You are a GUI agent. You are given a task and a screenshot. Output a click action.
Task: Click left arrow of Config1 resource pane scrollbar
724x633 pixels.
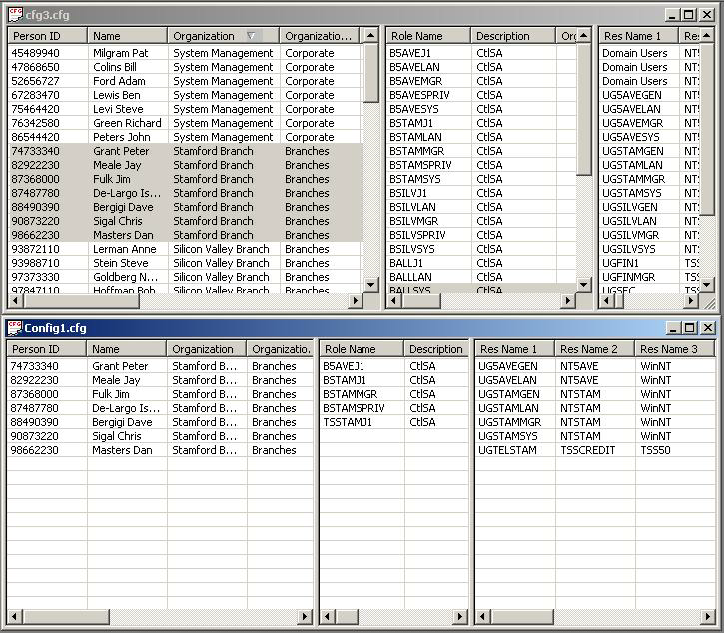tap(482, 616)
